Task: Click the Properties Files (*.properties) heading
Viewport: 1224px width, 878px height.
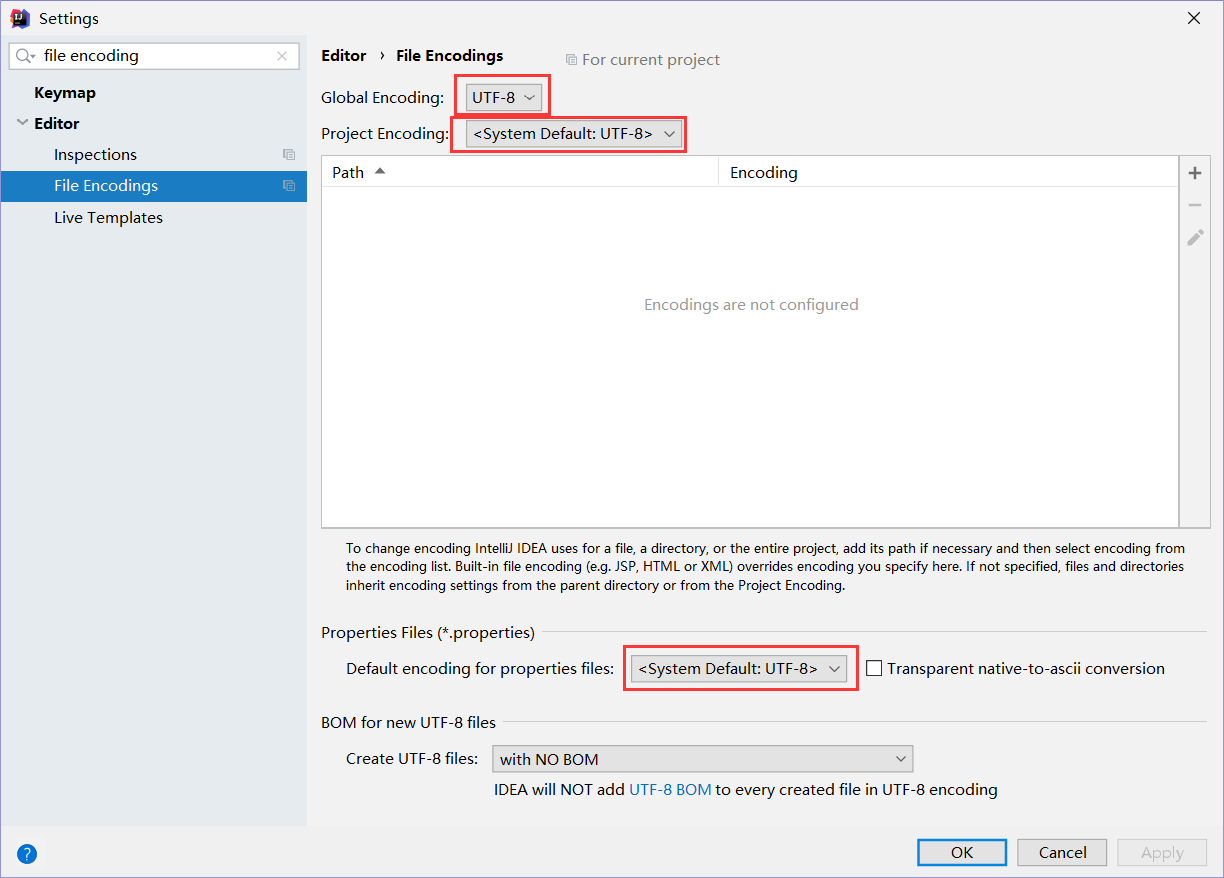Action: (x=428, y=633)
